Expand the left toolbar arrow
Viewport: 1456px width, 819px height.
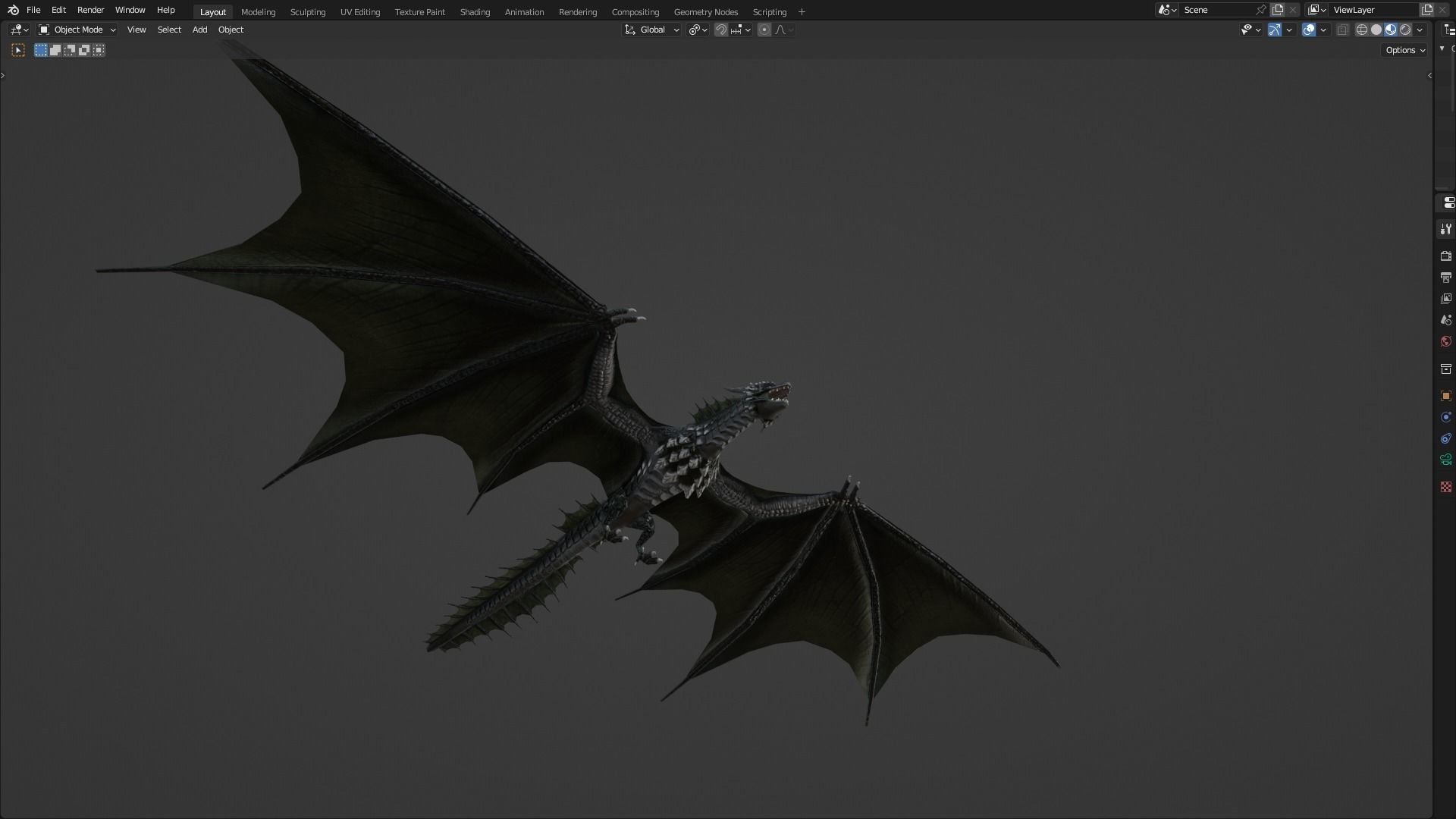coord(3,75)
